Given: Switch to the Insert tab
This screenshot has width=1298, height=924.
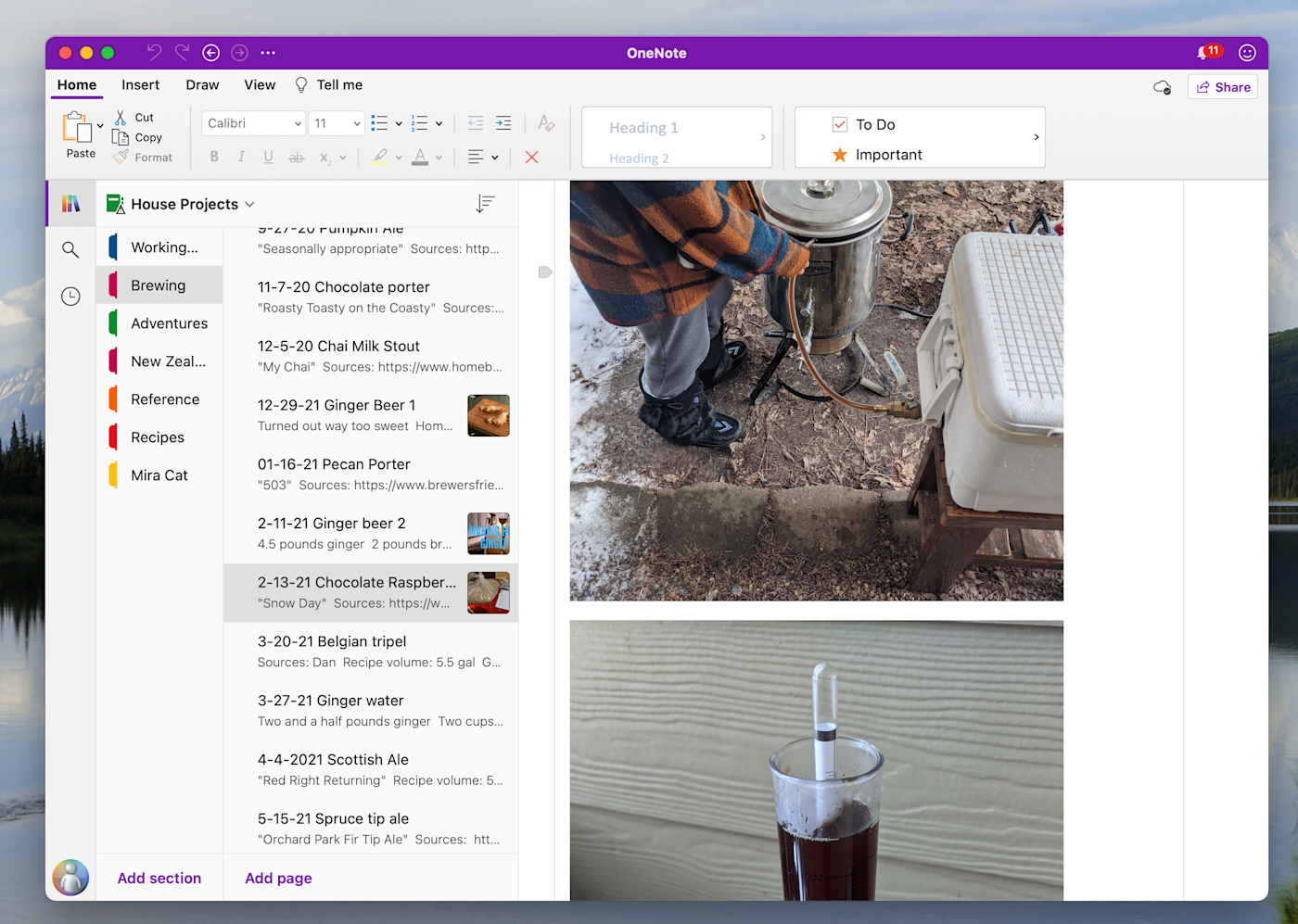Looking at the screenshot, I should 140,84.
